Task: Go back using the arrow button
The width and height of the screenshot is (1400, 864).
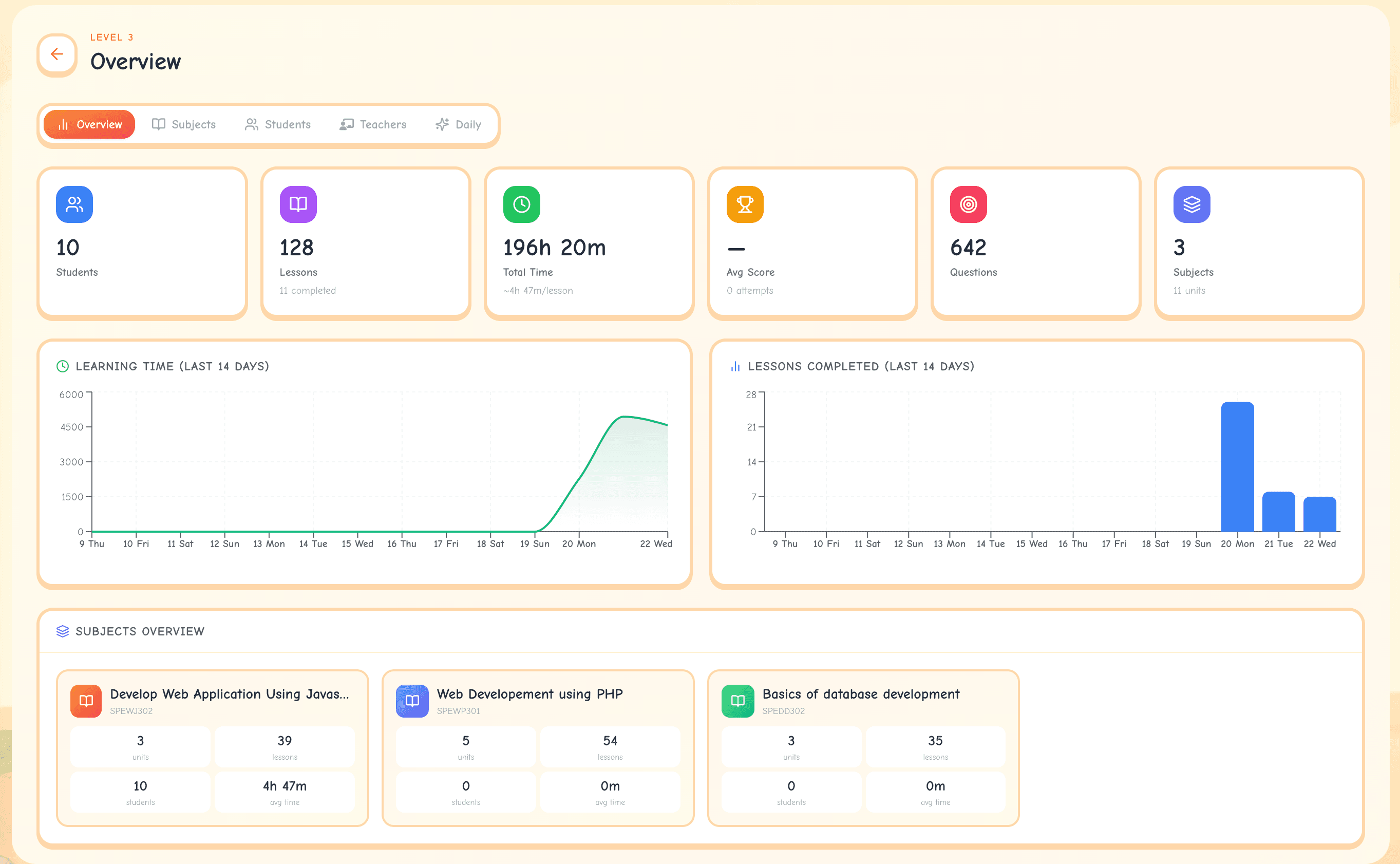Action: point(56,55)
